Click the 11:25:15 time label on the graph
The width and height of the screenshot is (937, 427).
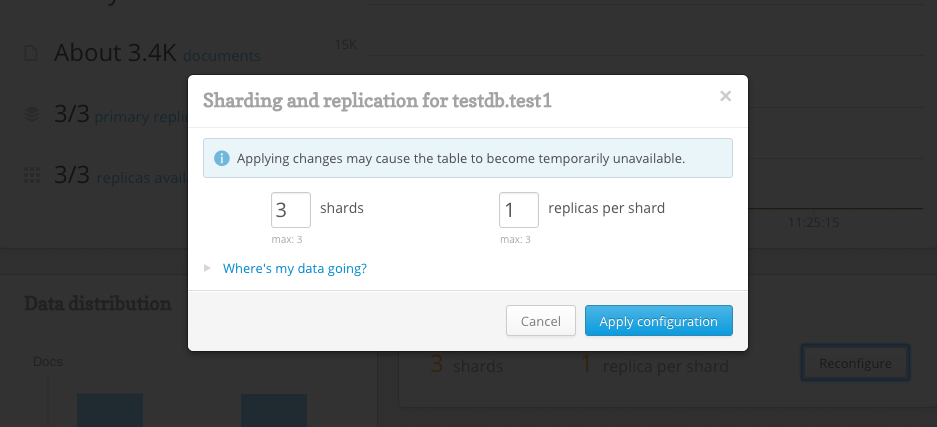coord(813,223)
